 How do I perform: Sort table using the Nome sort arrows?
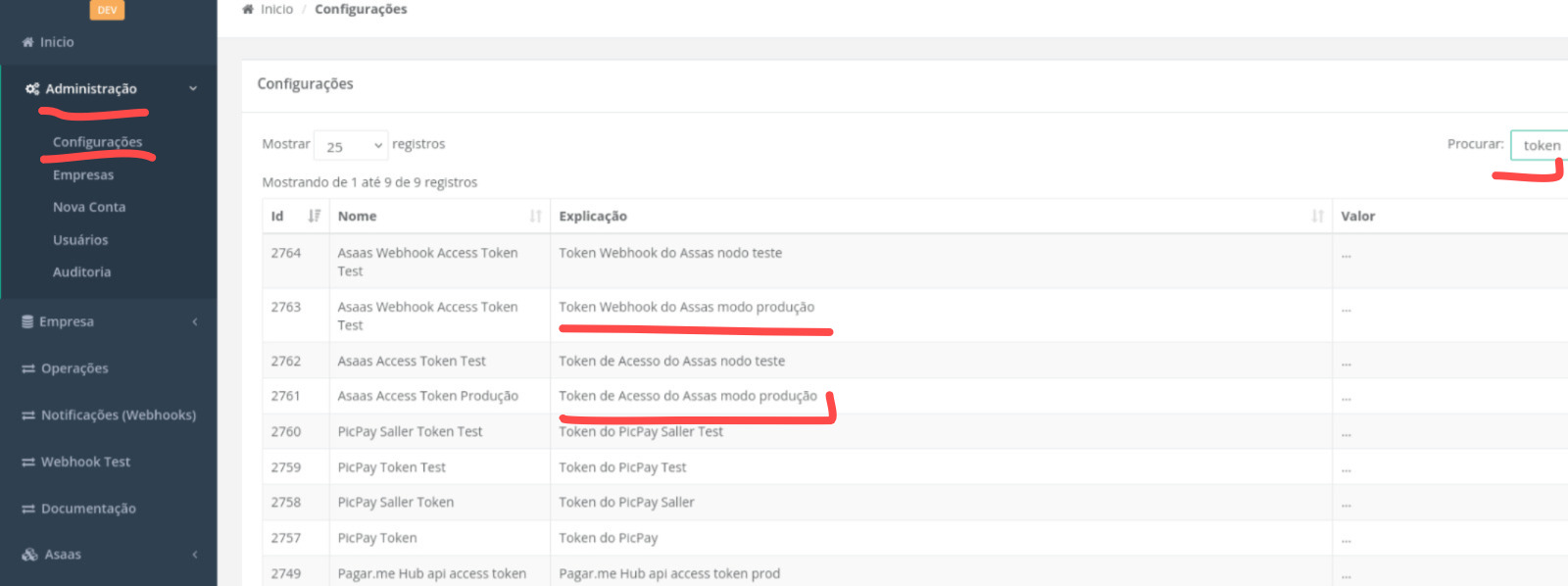click(x=535, y=217)
